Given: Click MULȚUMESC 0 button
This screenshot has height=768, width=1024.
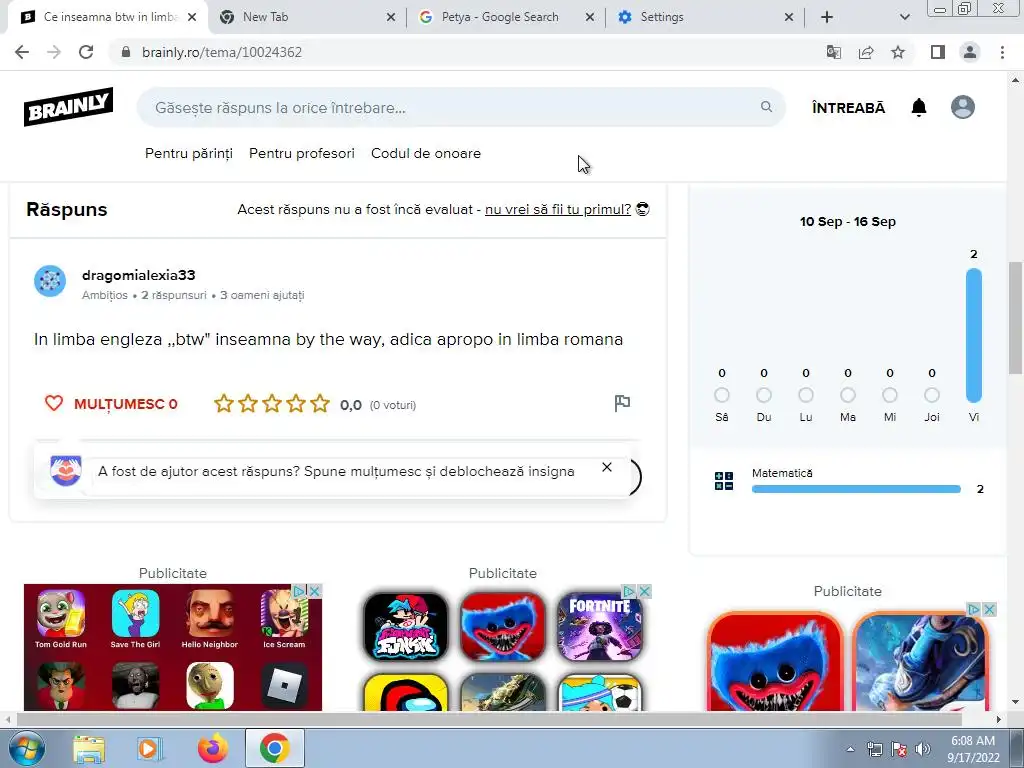Looking at the screenshot, I should [x=111, y=404].
